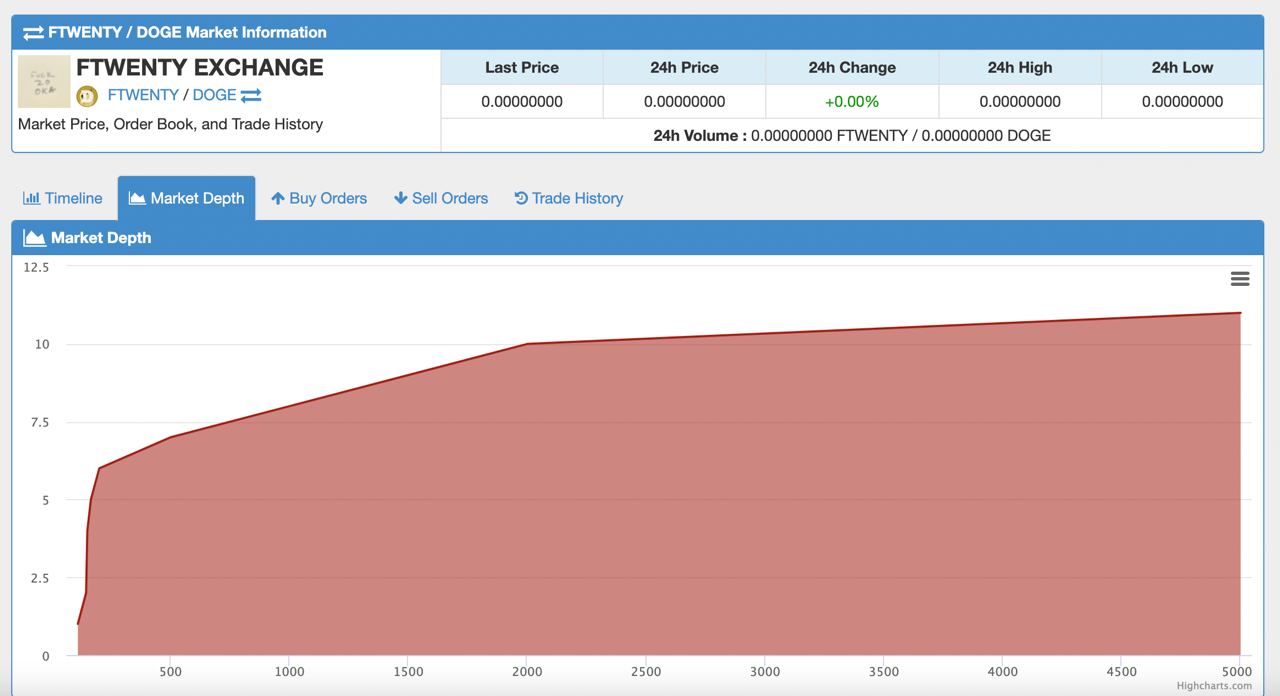Click the exchange arrows icon in Market Information header

33,33
